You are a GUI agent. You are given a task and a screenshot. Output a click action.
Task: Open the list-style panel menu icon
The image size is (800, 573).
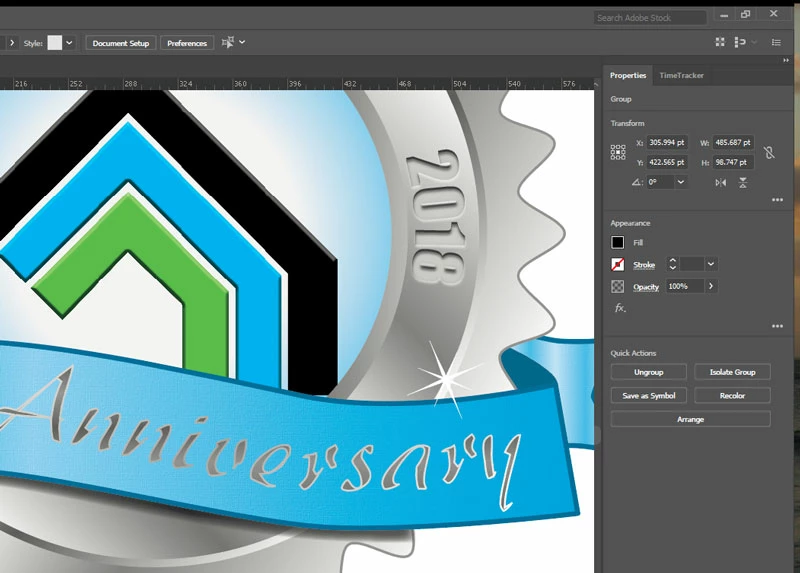pos(776,42)
